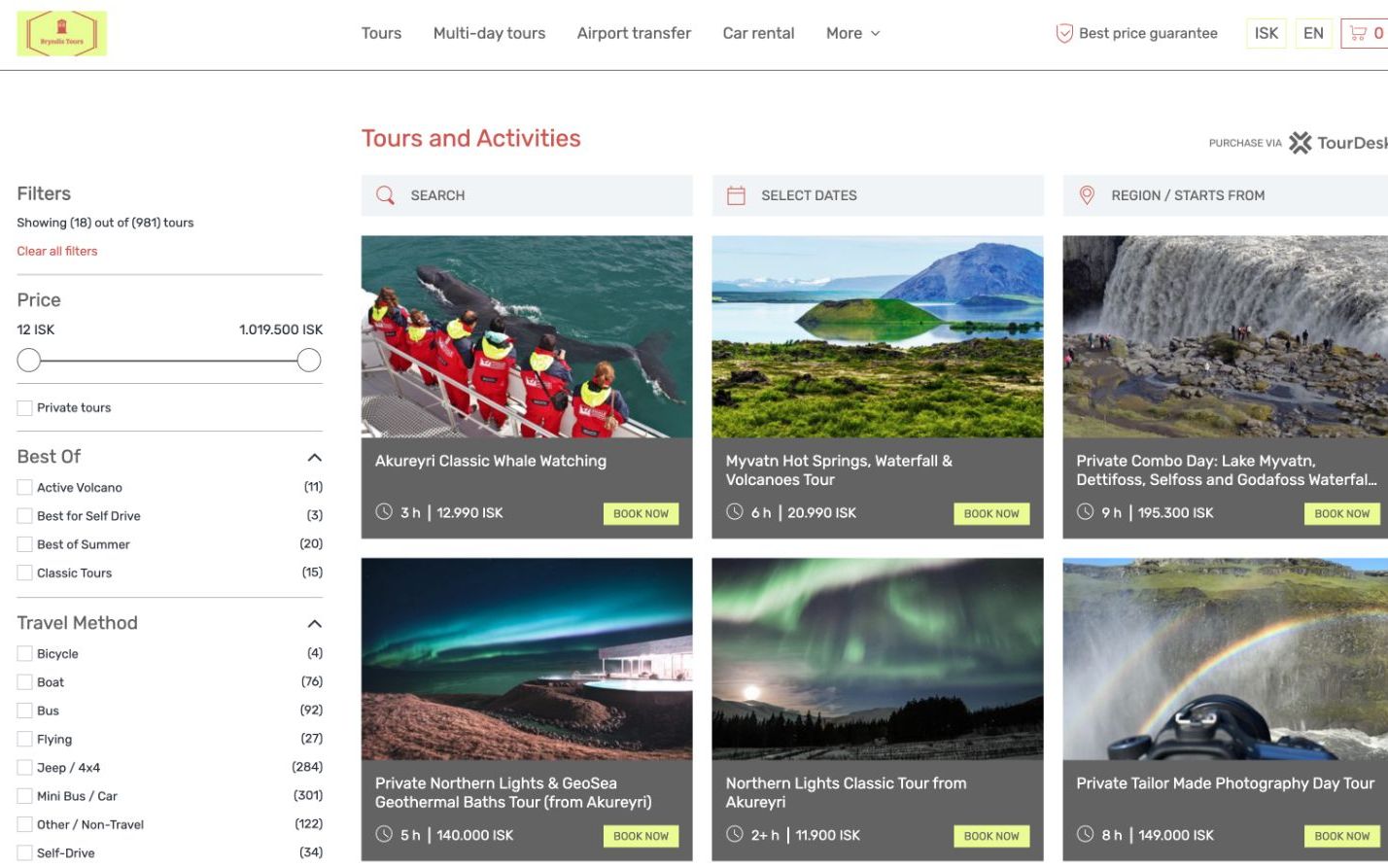
Task: Open Myvatn Hot Springs, Waterfall & Volcanoes Tour title
Action: pyautogui.click(x=839, y=470)
